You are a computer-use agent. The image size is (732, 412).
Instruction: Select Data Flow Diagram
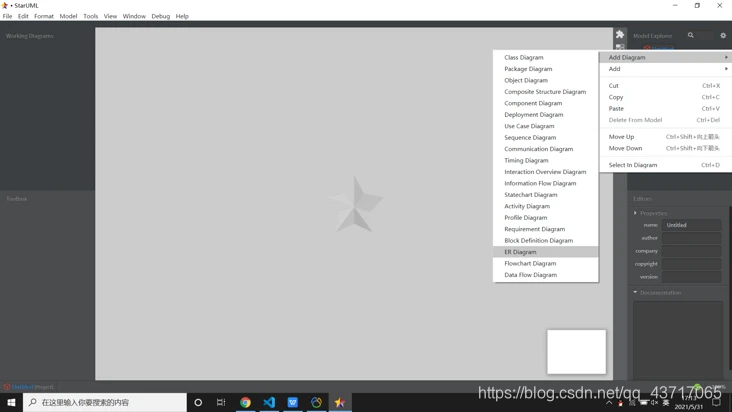pos(546,274)
